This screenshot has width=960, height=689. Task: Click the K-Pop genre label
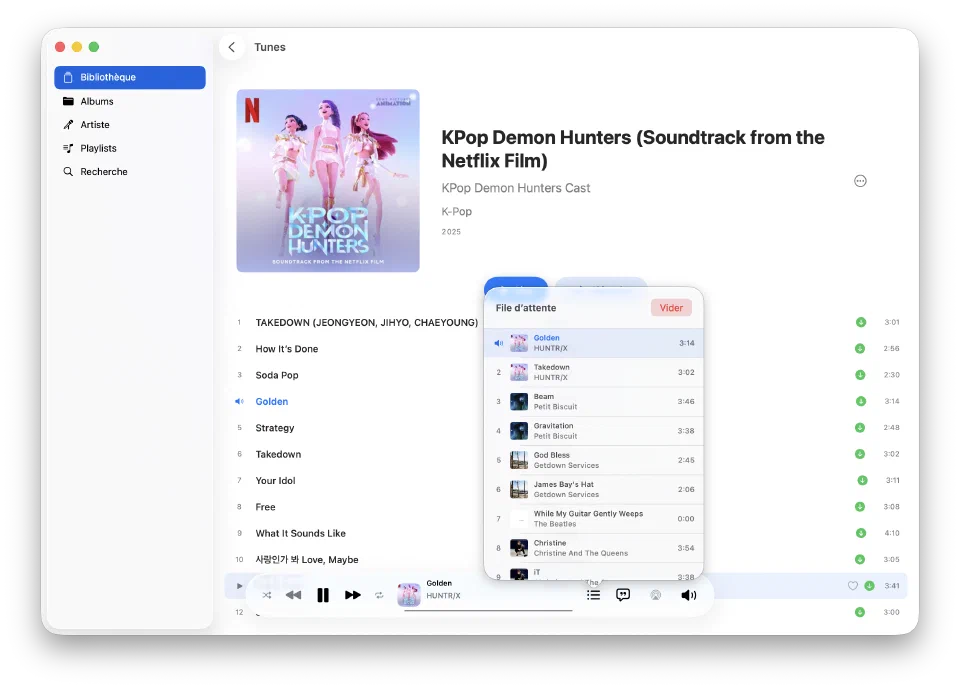457,211
